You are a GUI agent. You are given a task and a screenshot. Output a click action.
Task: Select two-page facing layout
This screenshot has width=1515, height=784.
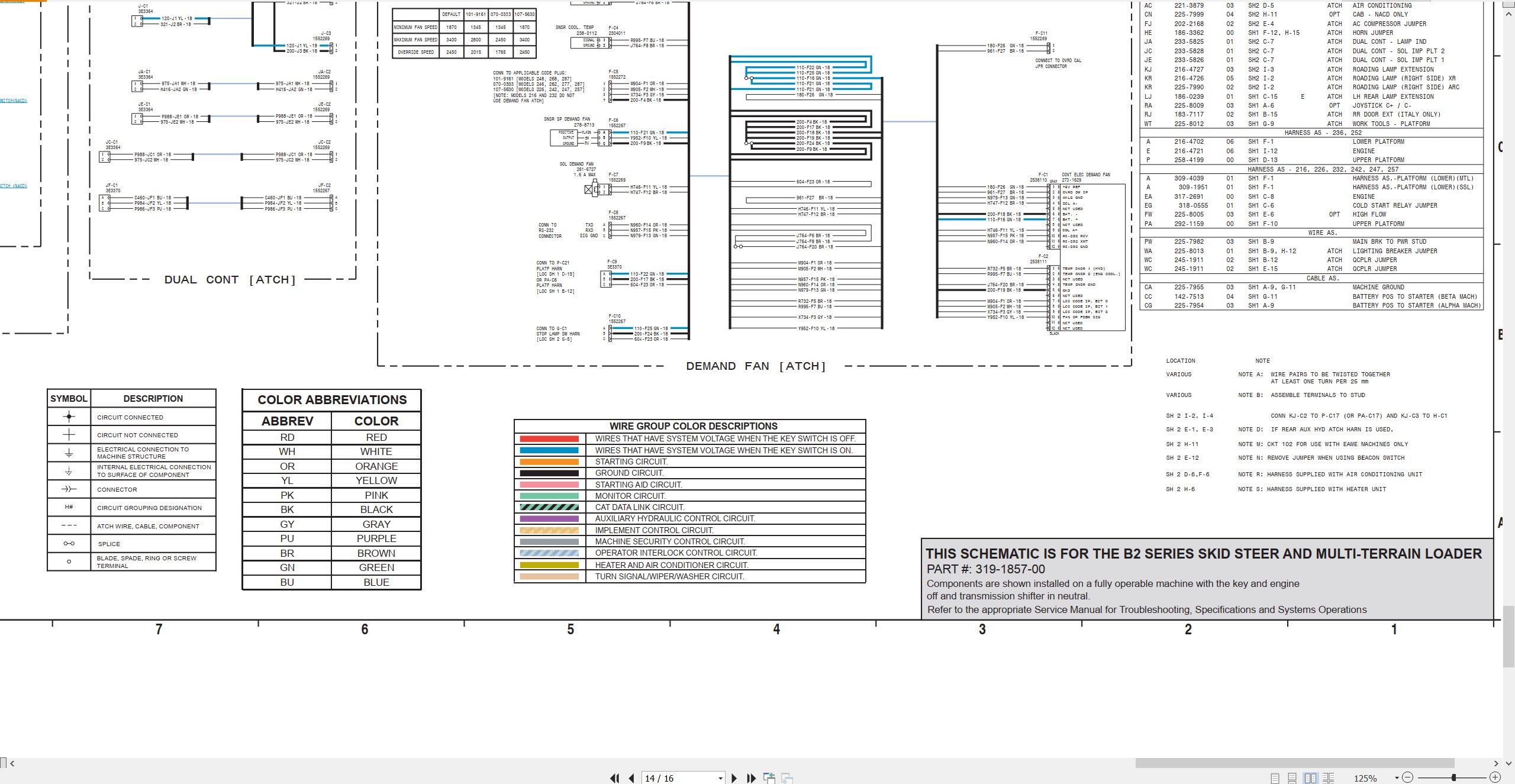click(x=1310, y=778)
